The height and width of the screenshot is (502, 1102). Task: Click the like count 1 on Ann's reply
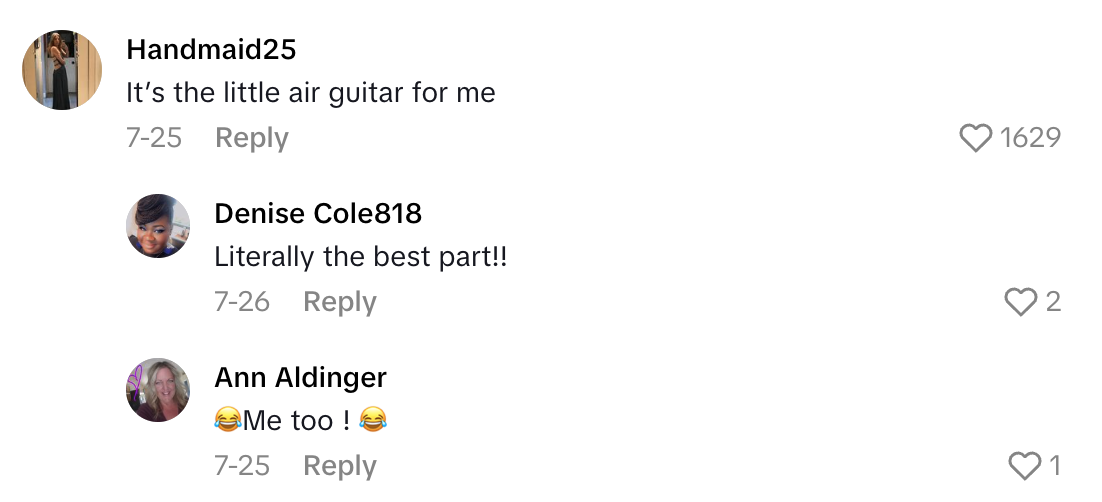1053,466
